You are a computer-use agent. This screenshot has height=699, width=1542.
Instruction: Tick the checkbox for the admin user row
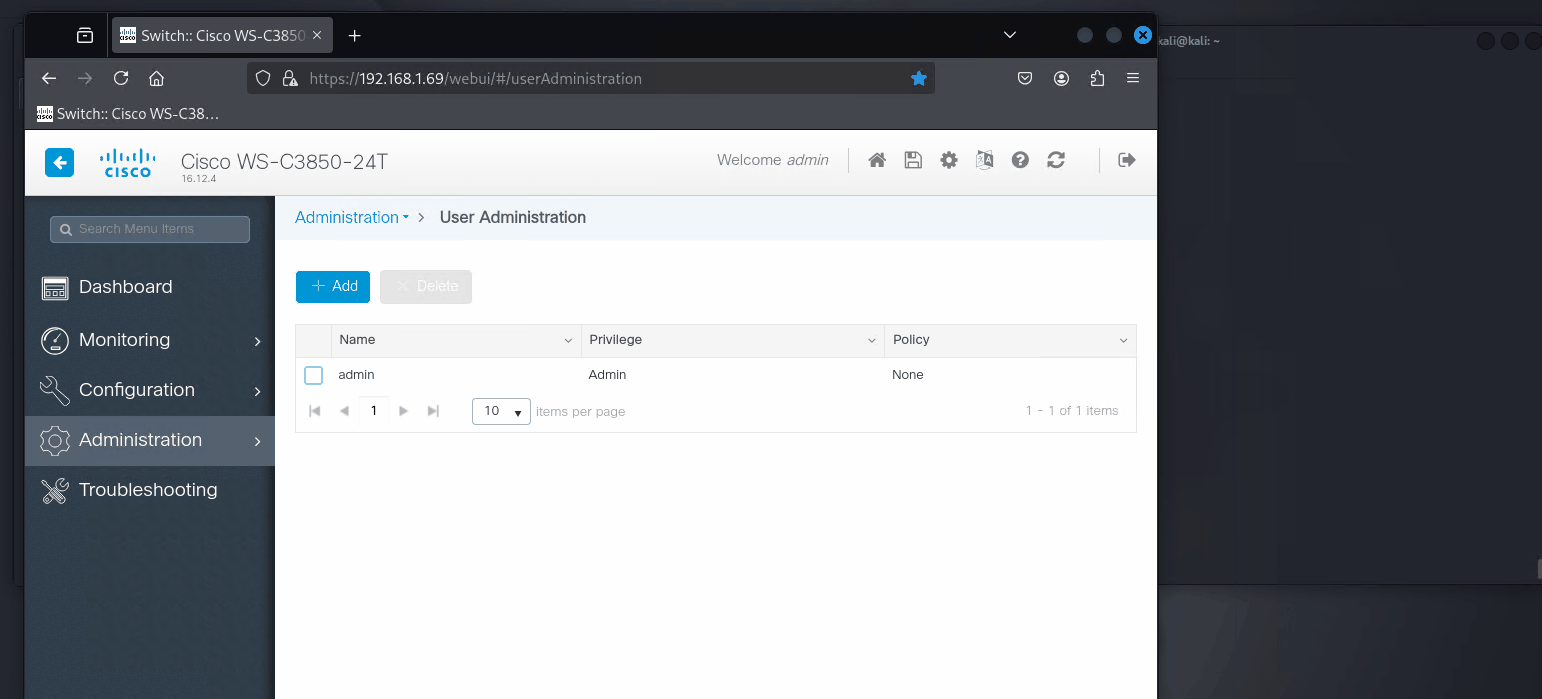click(314, 375)
